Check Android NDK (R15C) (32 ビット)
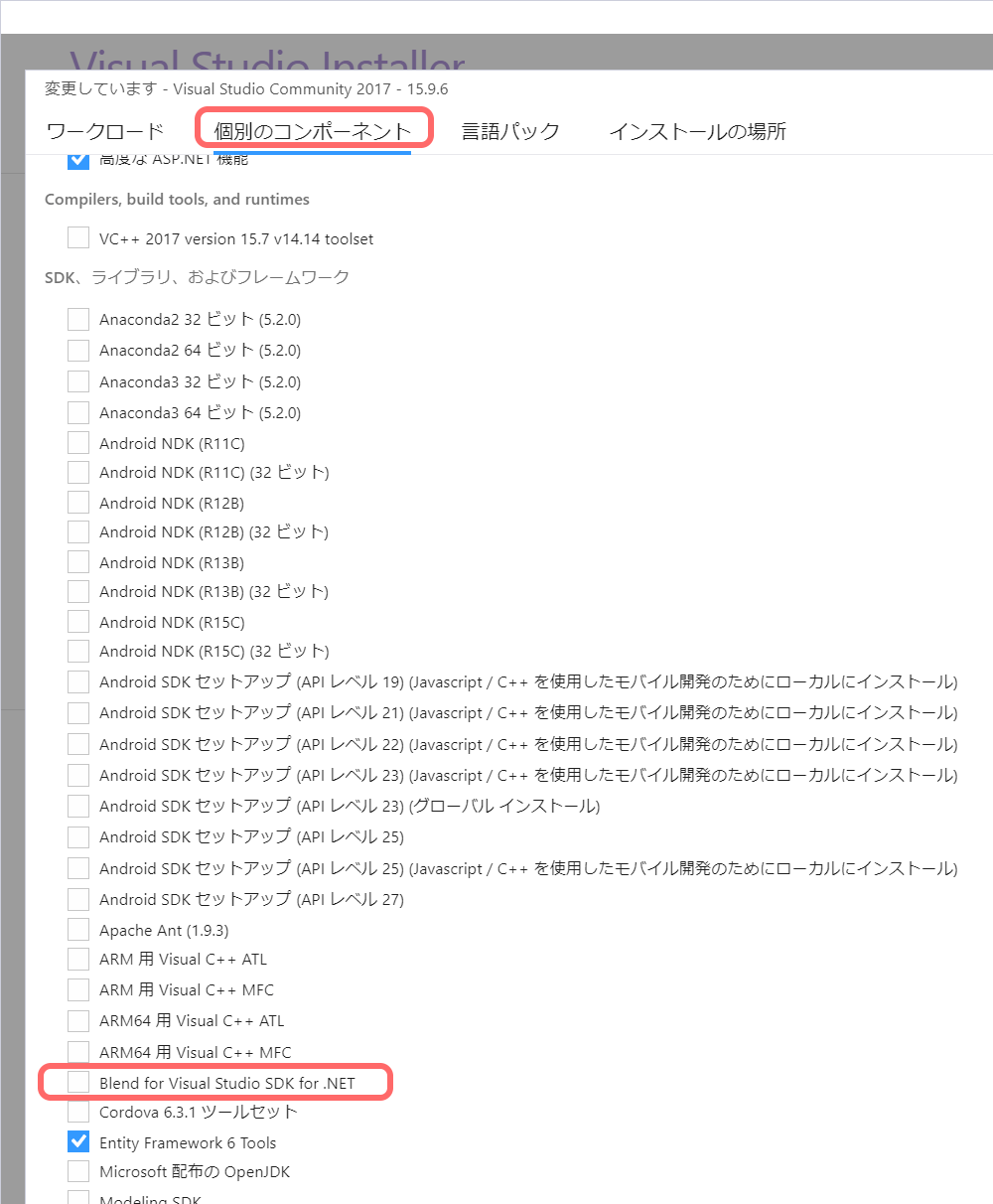The width and height of the screenshot is (993, 1204). coord(78,651)
